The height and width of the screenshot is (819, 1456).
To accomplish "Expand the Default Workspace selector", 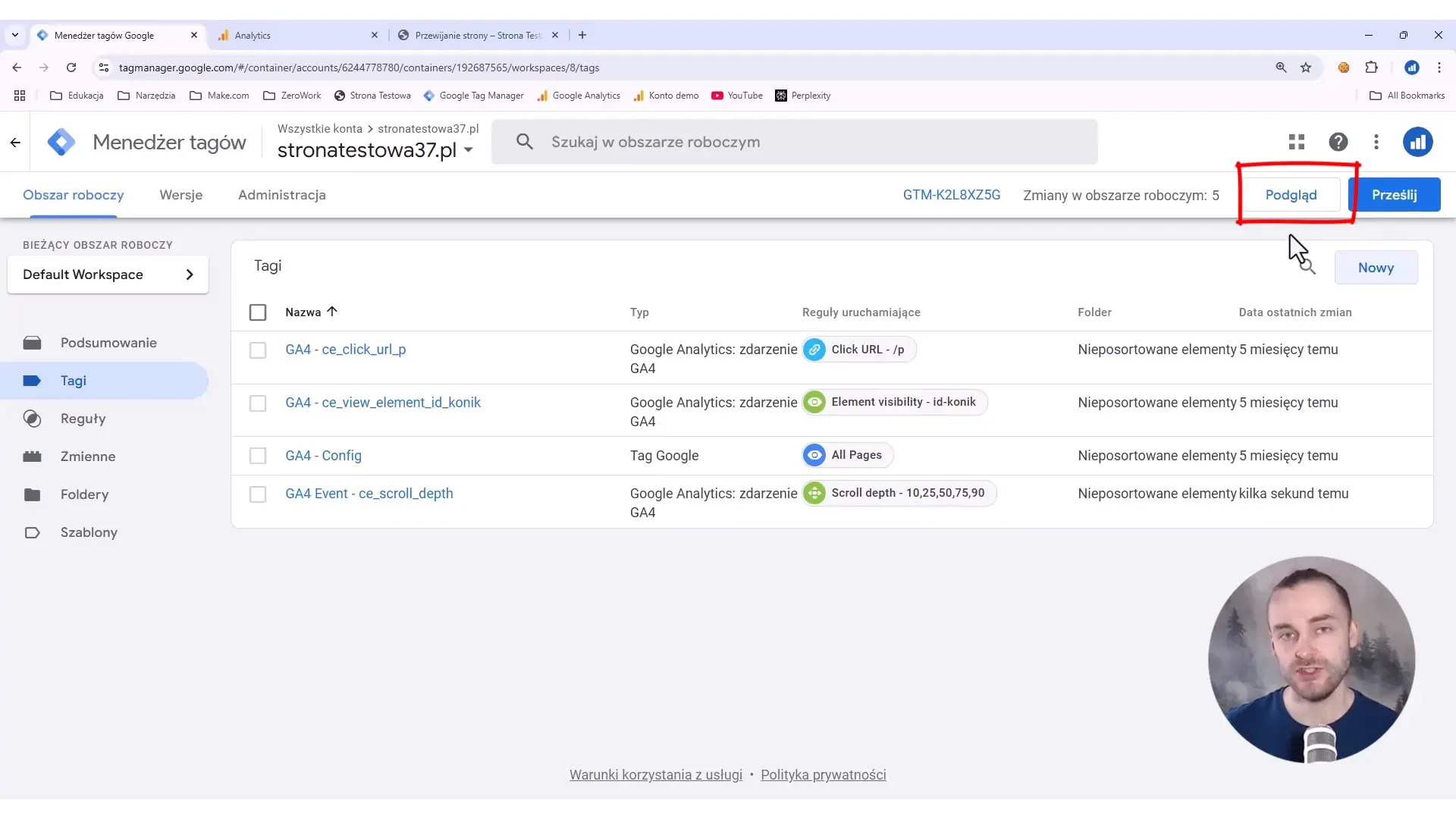I will pyautogui.click(x=108, y=275).
